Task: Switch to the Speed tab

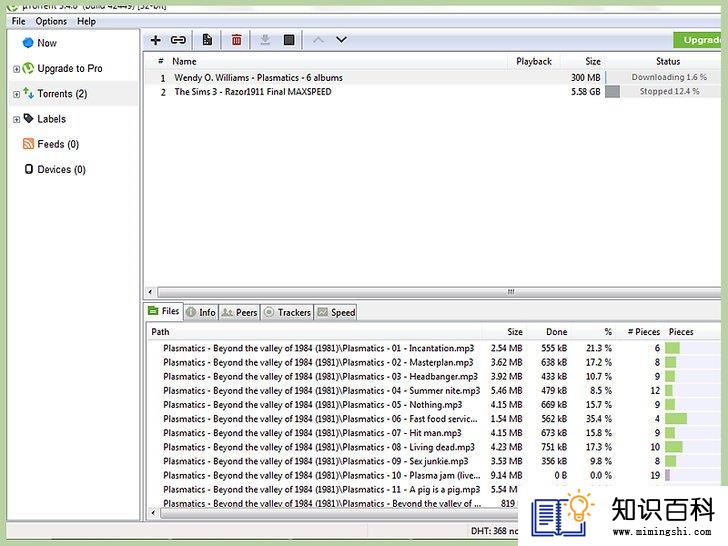Action: (336, 312)
